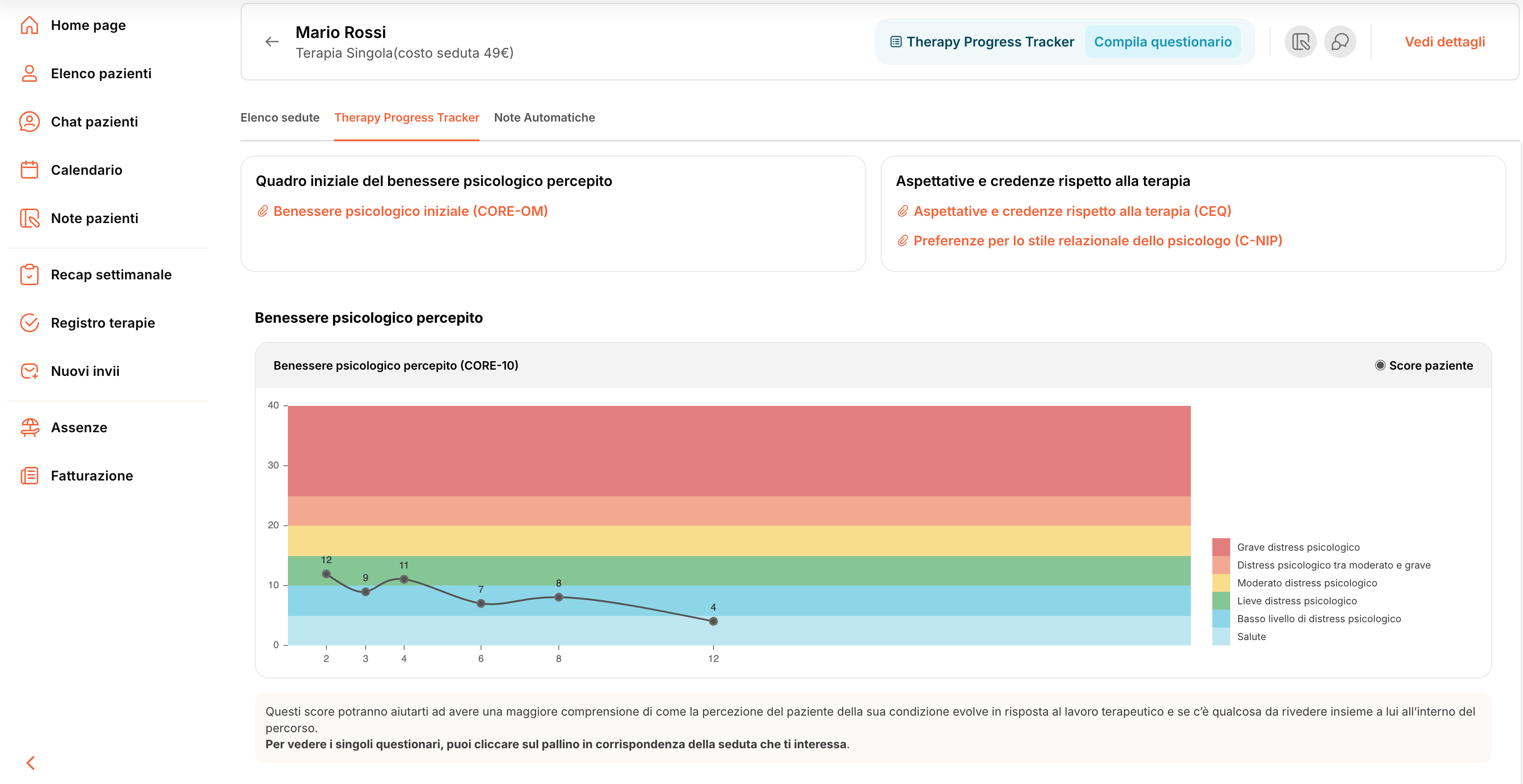Open Elenco pazienti person icon
1523x784 pixels.
pyautogui.click(x=30, y=73)
